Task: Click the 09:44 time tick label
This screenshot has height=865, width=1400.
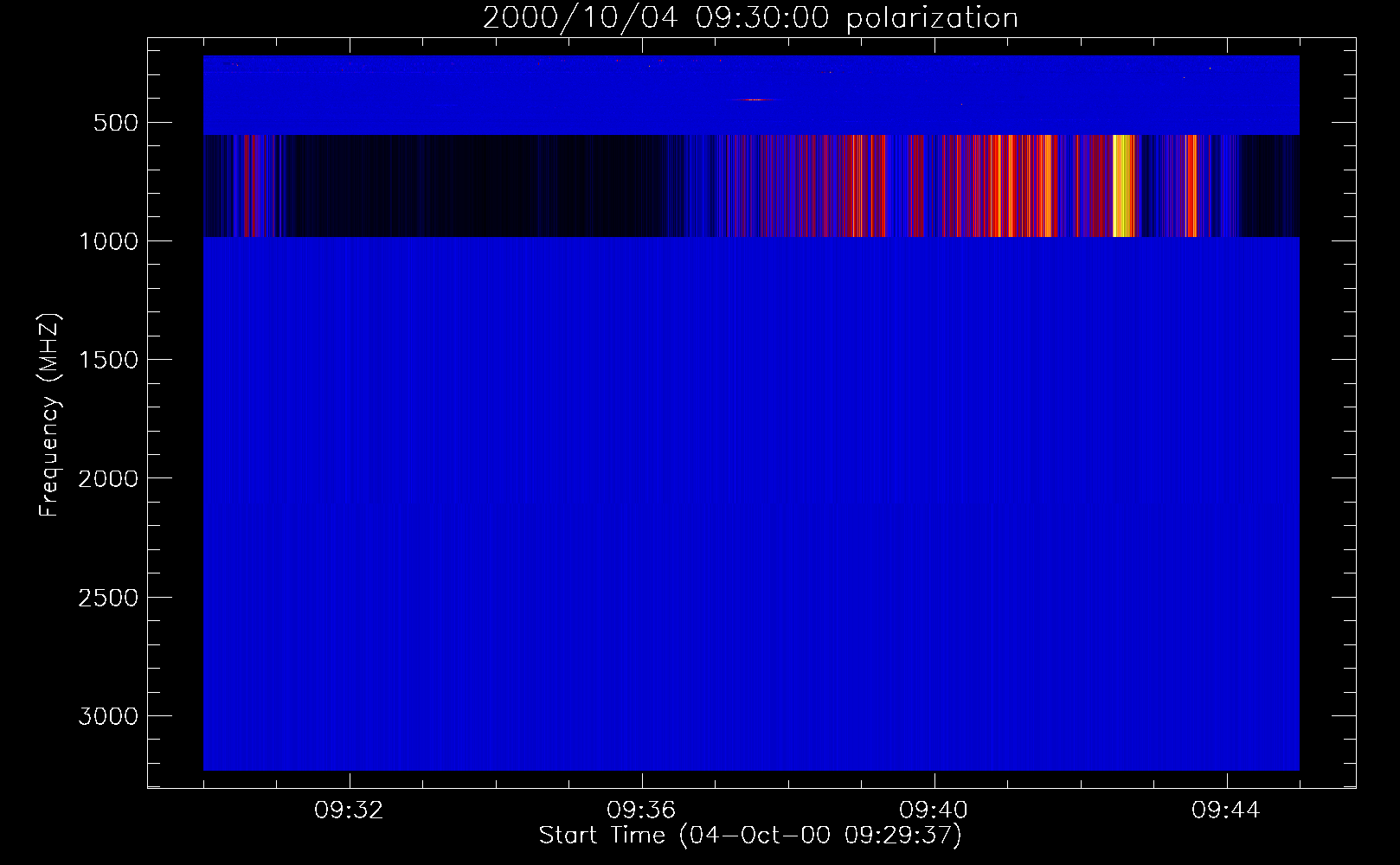Action: tap(1226, 811)
